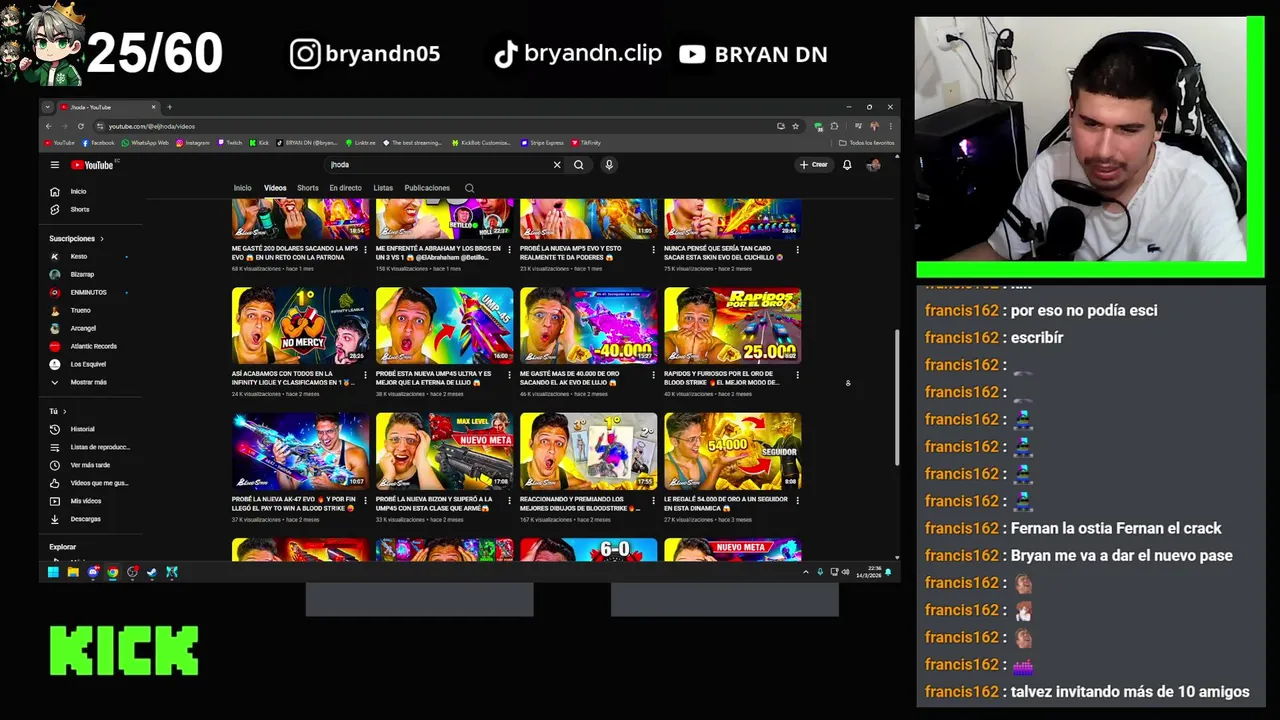Viewport: 1280px width, 720px height.
Task: Open the TikFinity bookmark
Action: click(x=586, y=143)
